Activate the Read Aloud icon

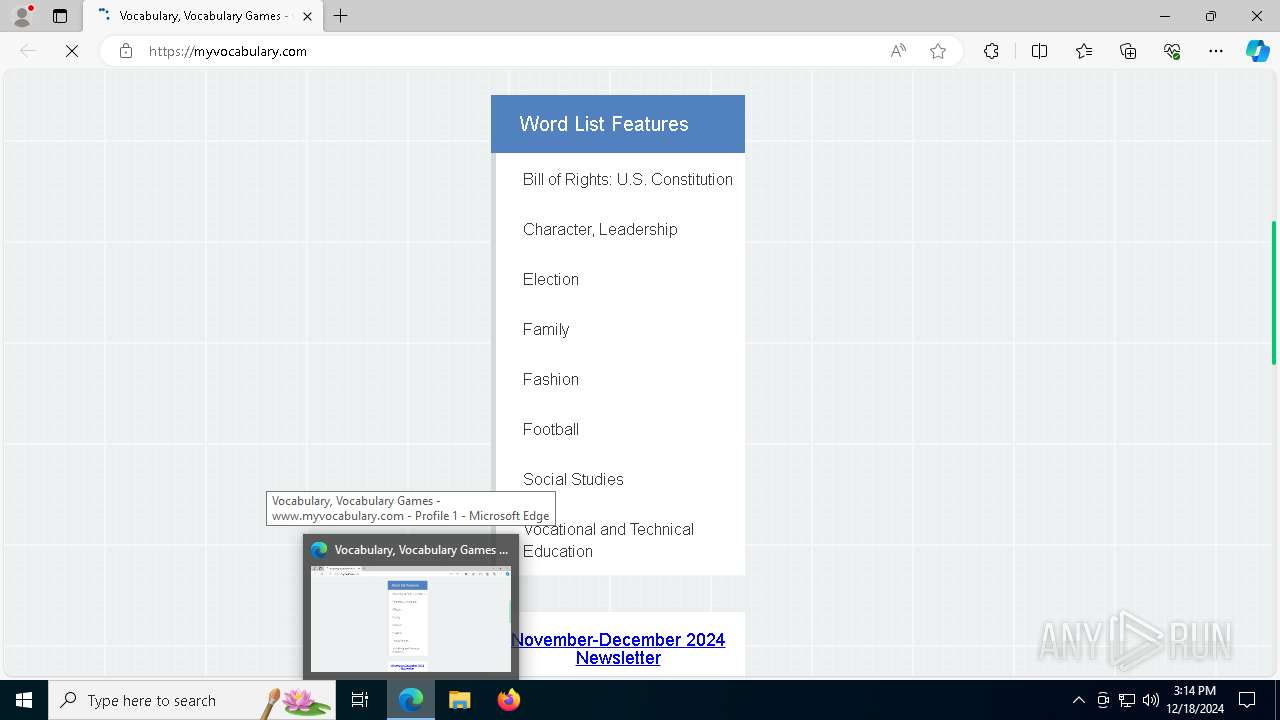[x=898, y=51]
